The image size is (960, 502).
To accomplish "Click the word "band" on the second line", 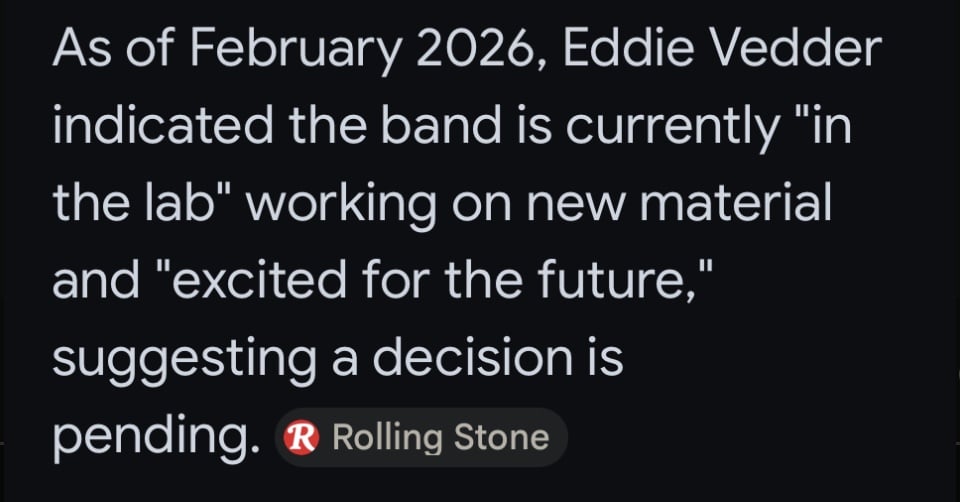I will tap(440, 125).
